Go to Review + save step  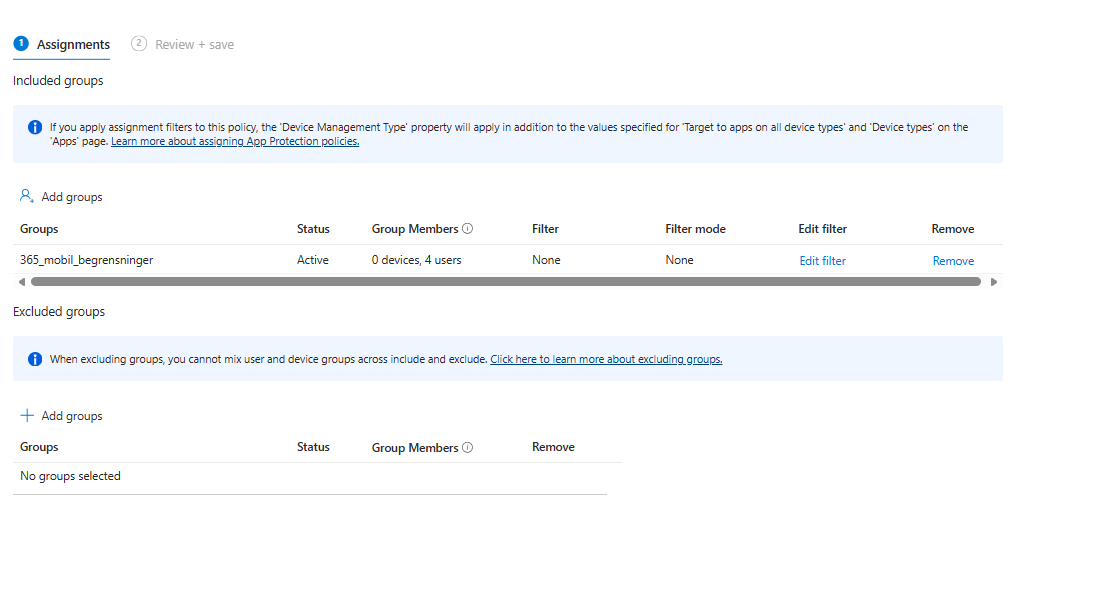tap(183, 44)
